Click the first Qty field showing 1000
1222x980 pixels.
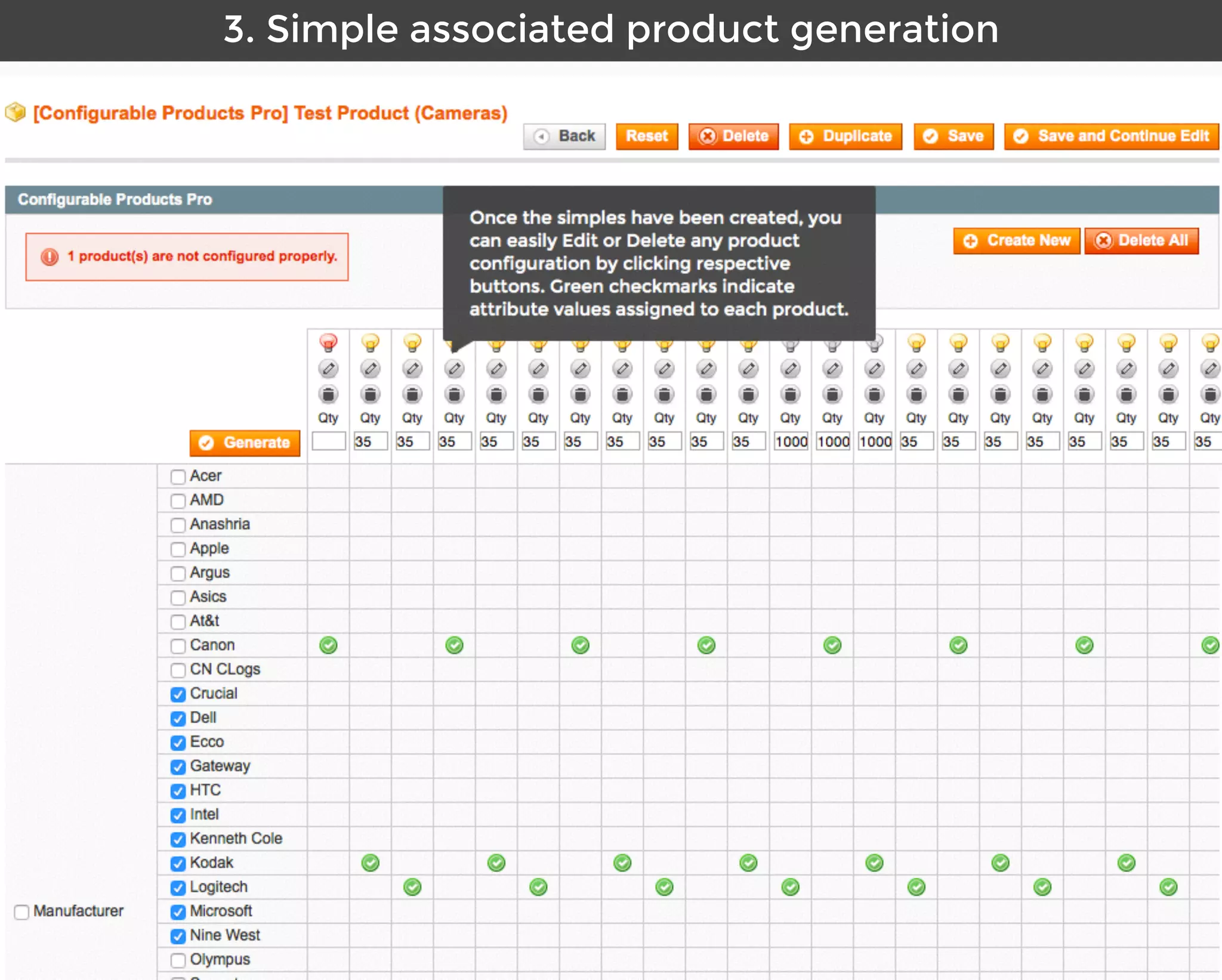(791, 441)
